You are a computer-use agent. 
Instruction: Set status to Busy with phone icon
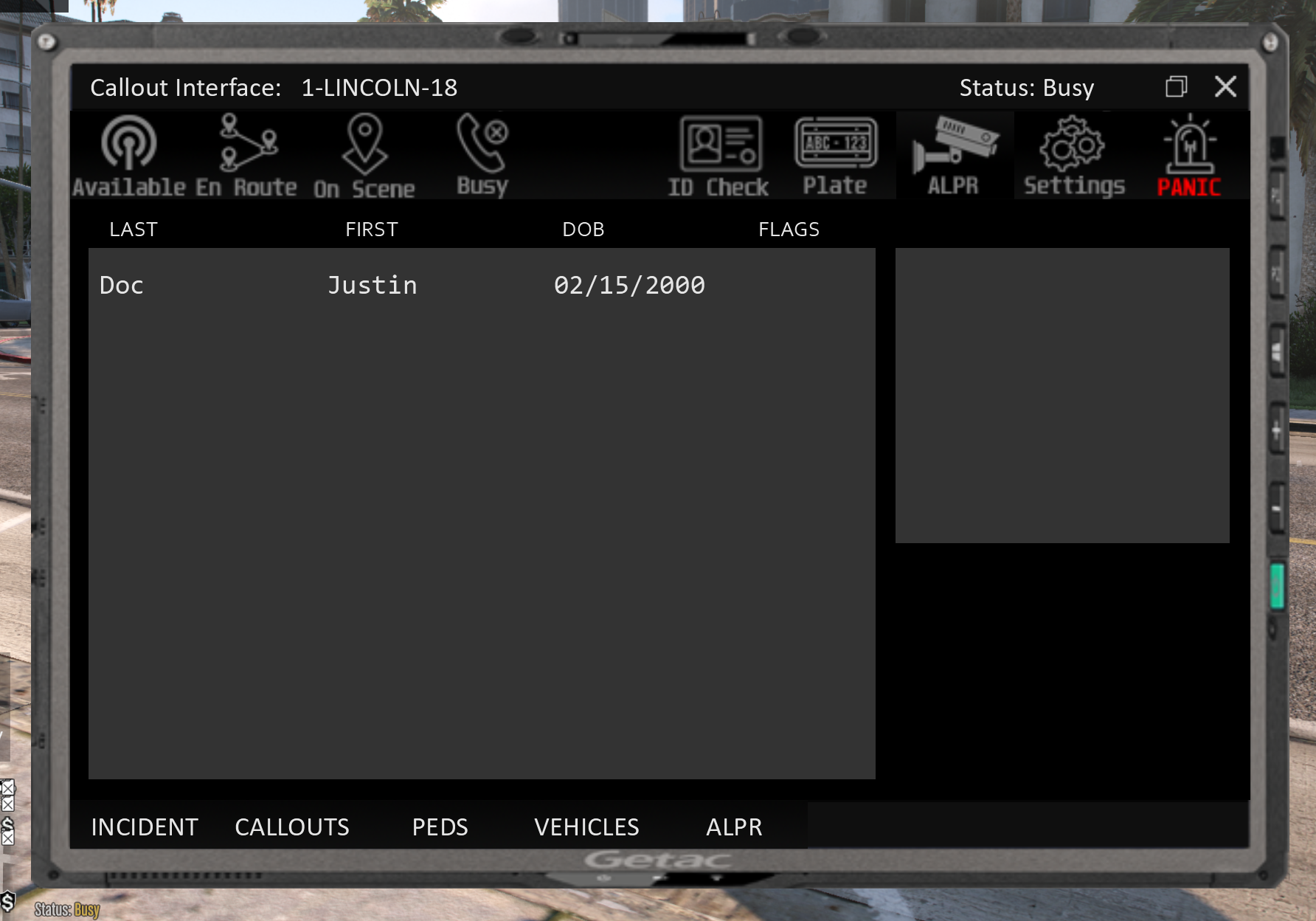[x=482, y=156]
